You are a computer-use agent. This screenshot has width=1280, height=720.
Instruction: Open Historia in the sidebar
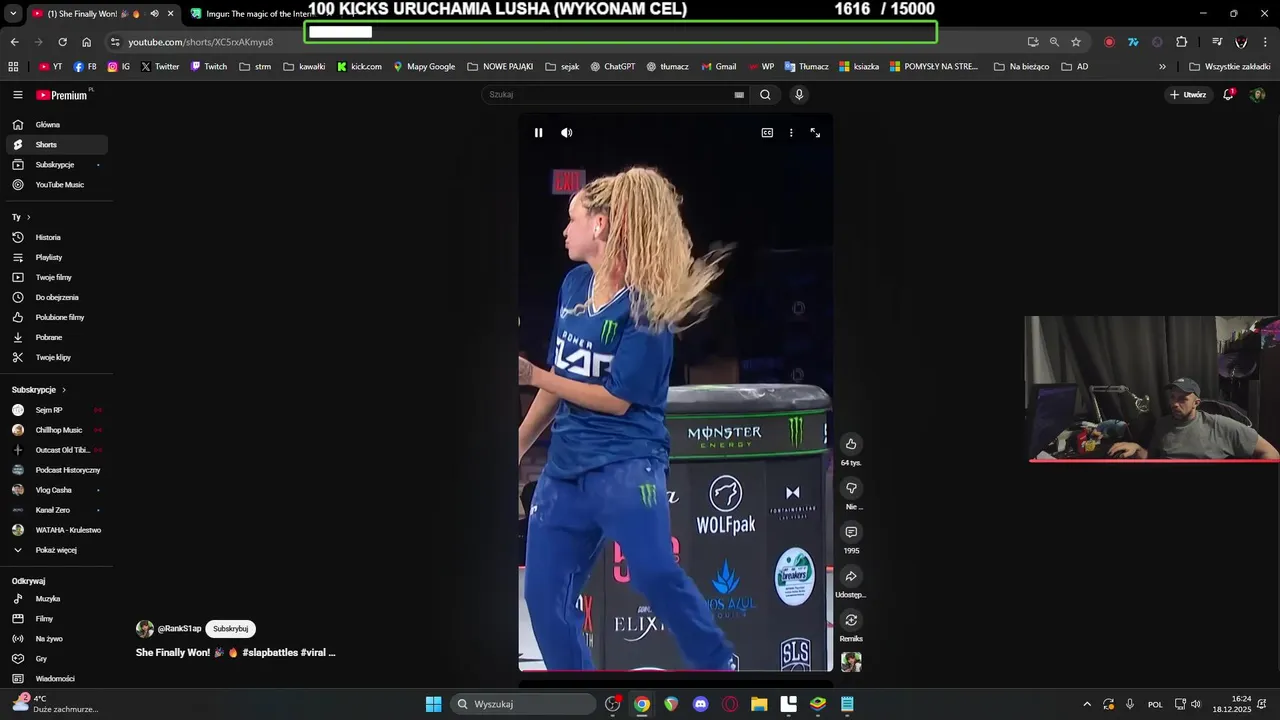click(56, 237)
